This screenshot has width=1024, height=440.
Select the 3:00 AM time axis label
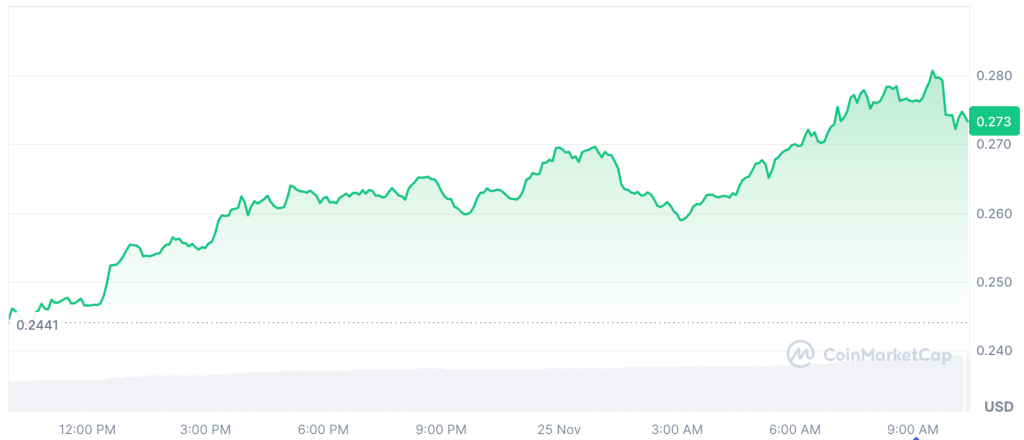[677, 429]
